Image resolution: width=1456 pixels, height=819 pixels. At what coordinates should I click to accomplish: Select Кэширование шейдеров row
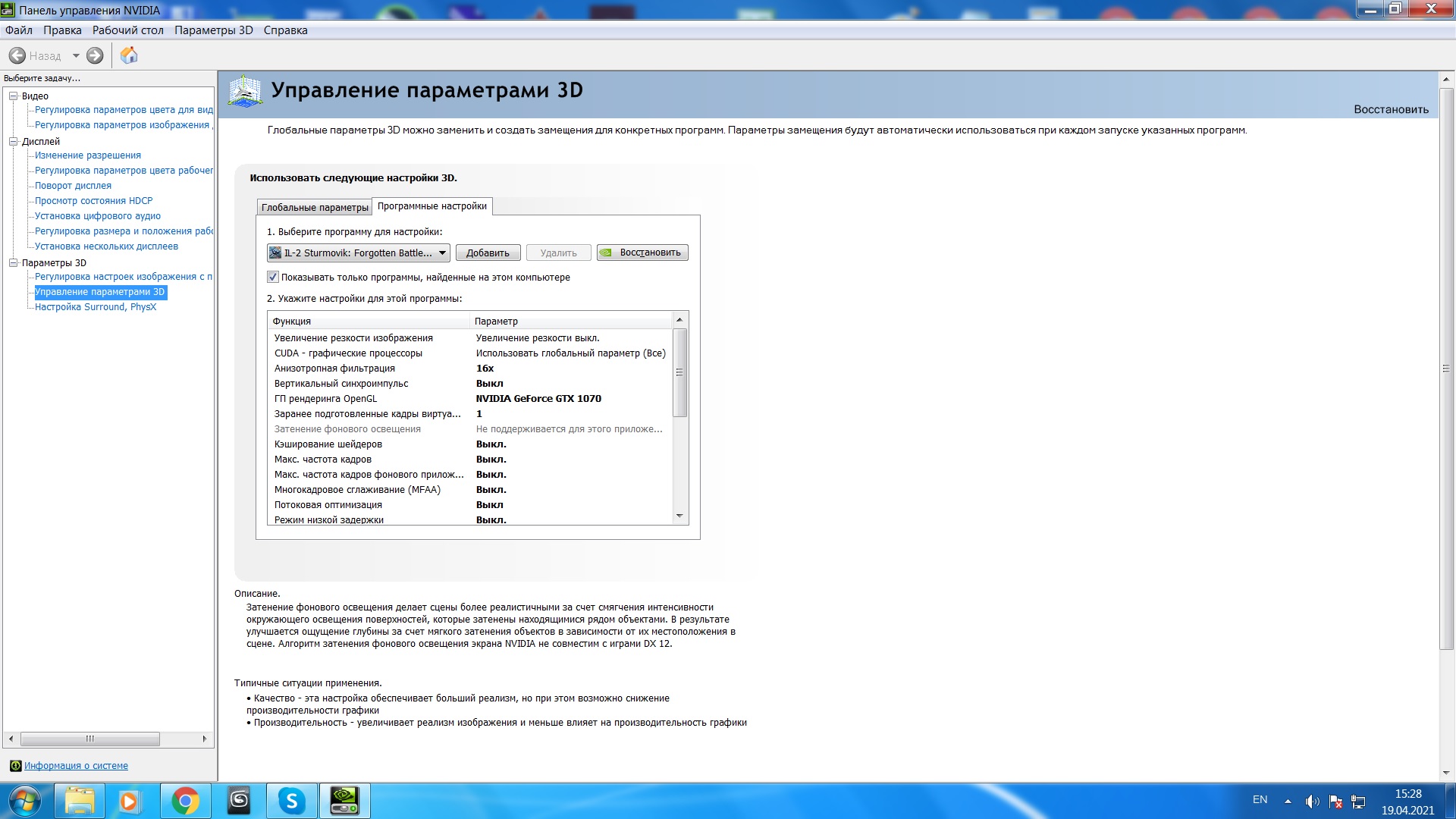coord(469,444)
